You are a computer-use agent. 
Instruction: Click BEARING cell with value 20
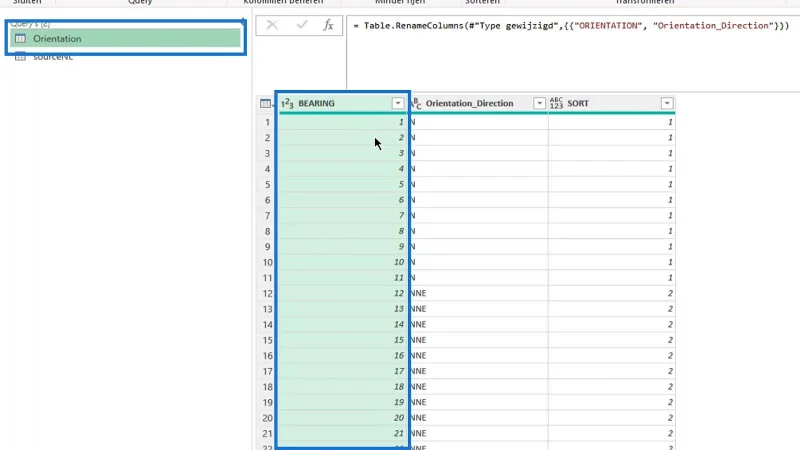click(342, 418)
